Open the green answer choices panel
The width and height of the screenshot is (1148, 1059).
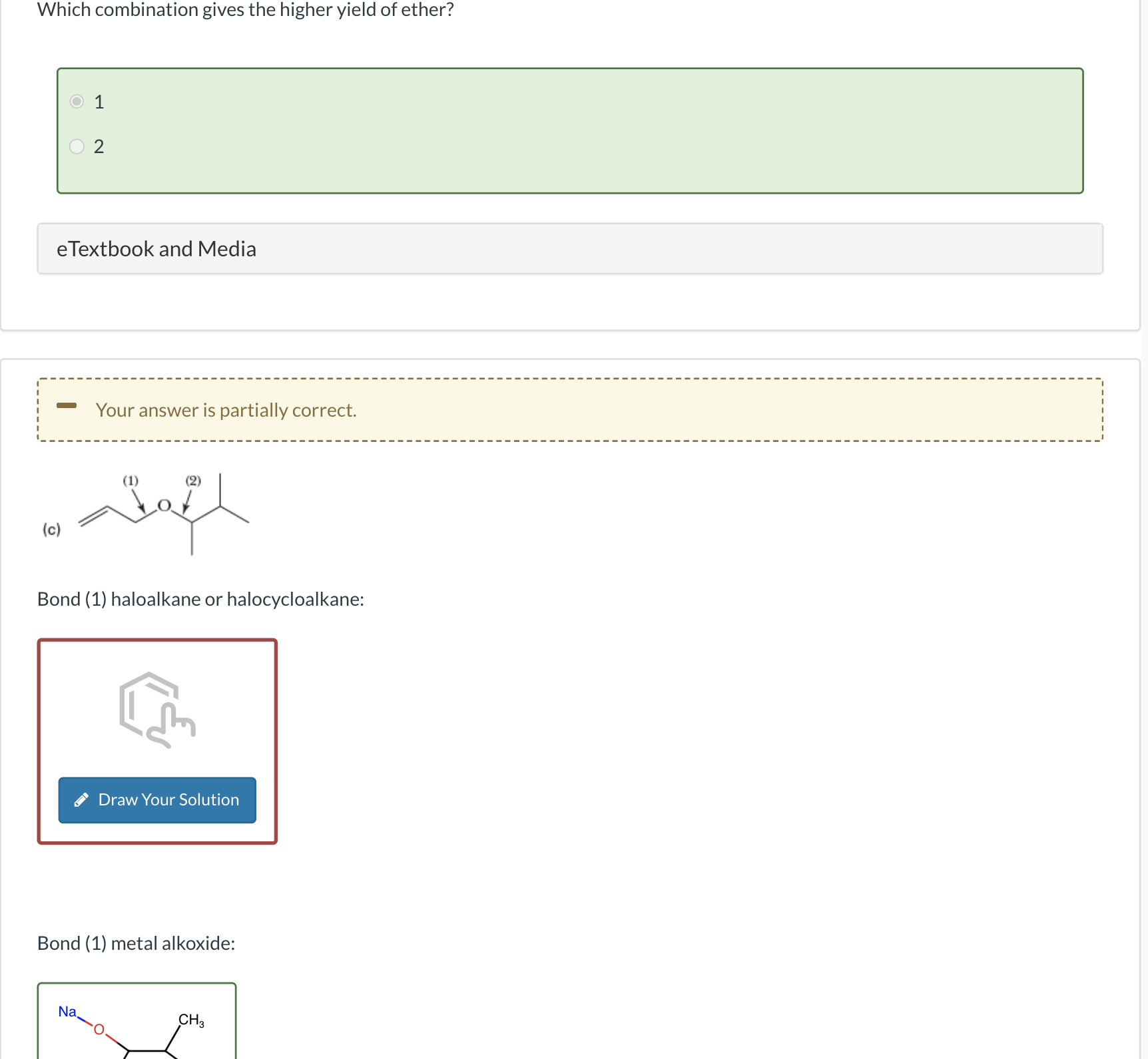[570, 130]
